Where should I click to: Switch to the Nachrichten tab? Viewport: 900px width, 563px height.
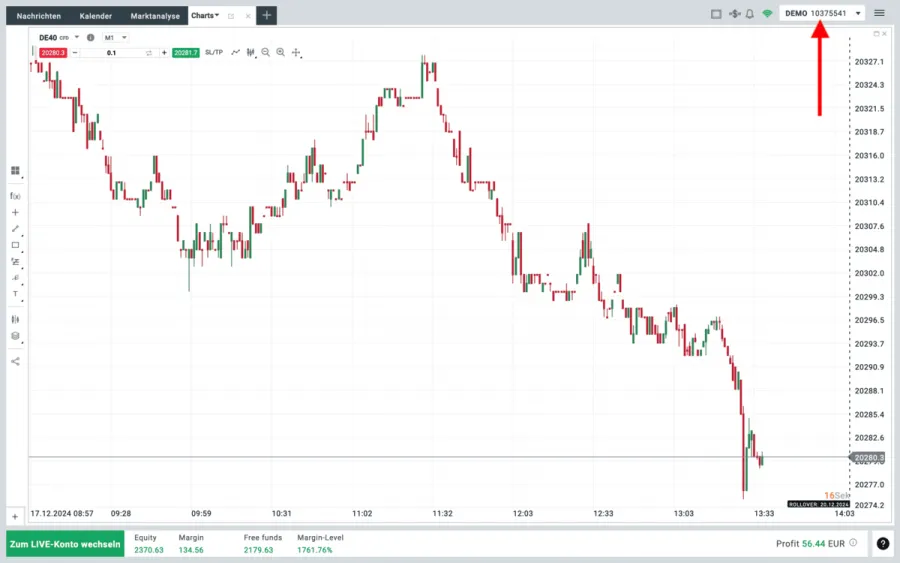click(x=38, y=16)
